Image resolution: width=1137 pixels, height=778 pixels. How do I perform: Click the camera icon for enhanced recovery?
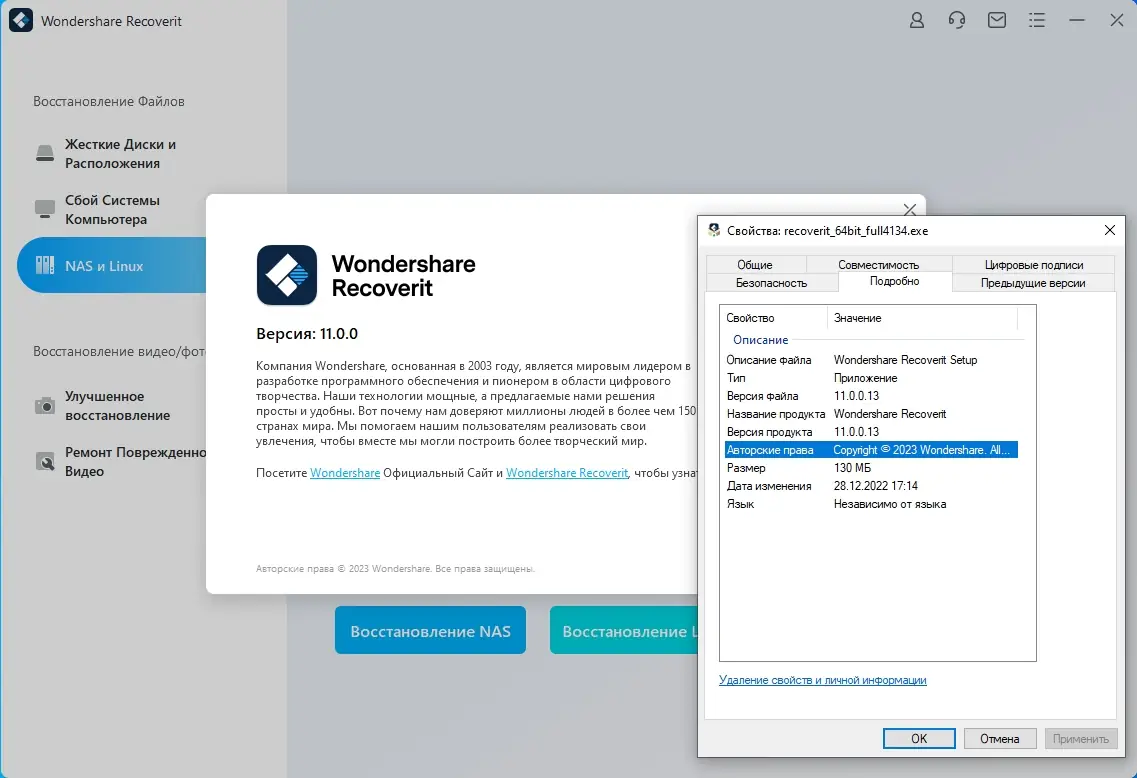click(45, 405)
